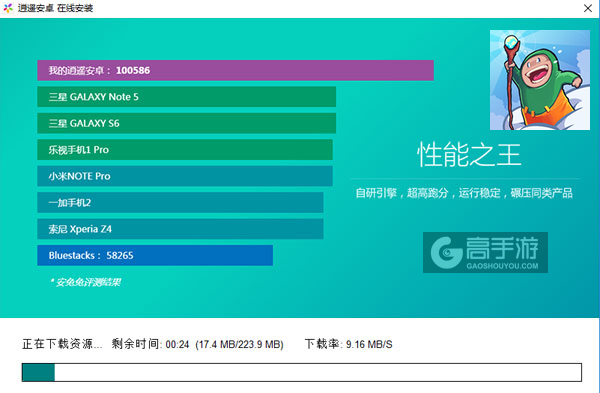This screenshot has width=600, height=393.
Task: Click the 性能之王 headline
Action: click(469, 155)
